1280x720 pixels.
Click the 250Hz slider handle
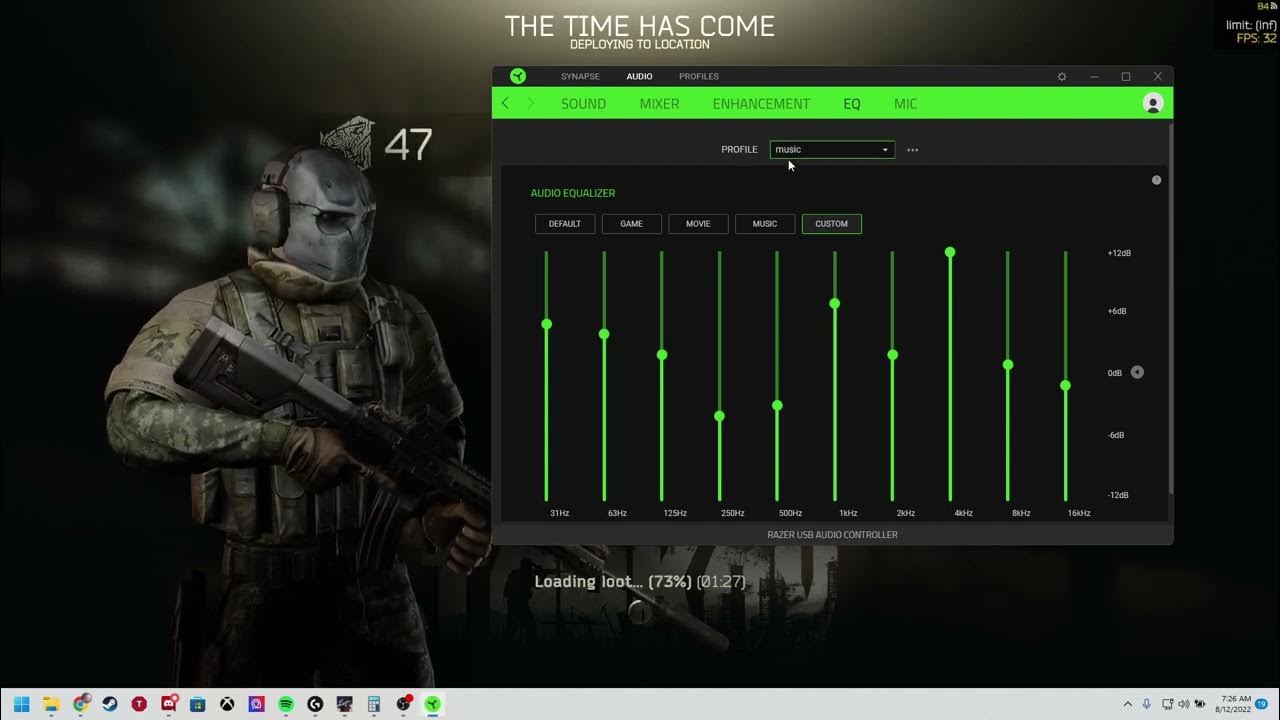click(719, 416)
